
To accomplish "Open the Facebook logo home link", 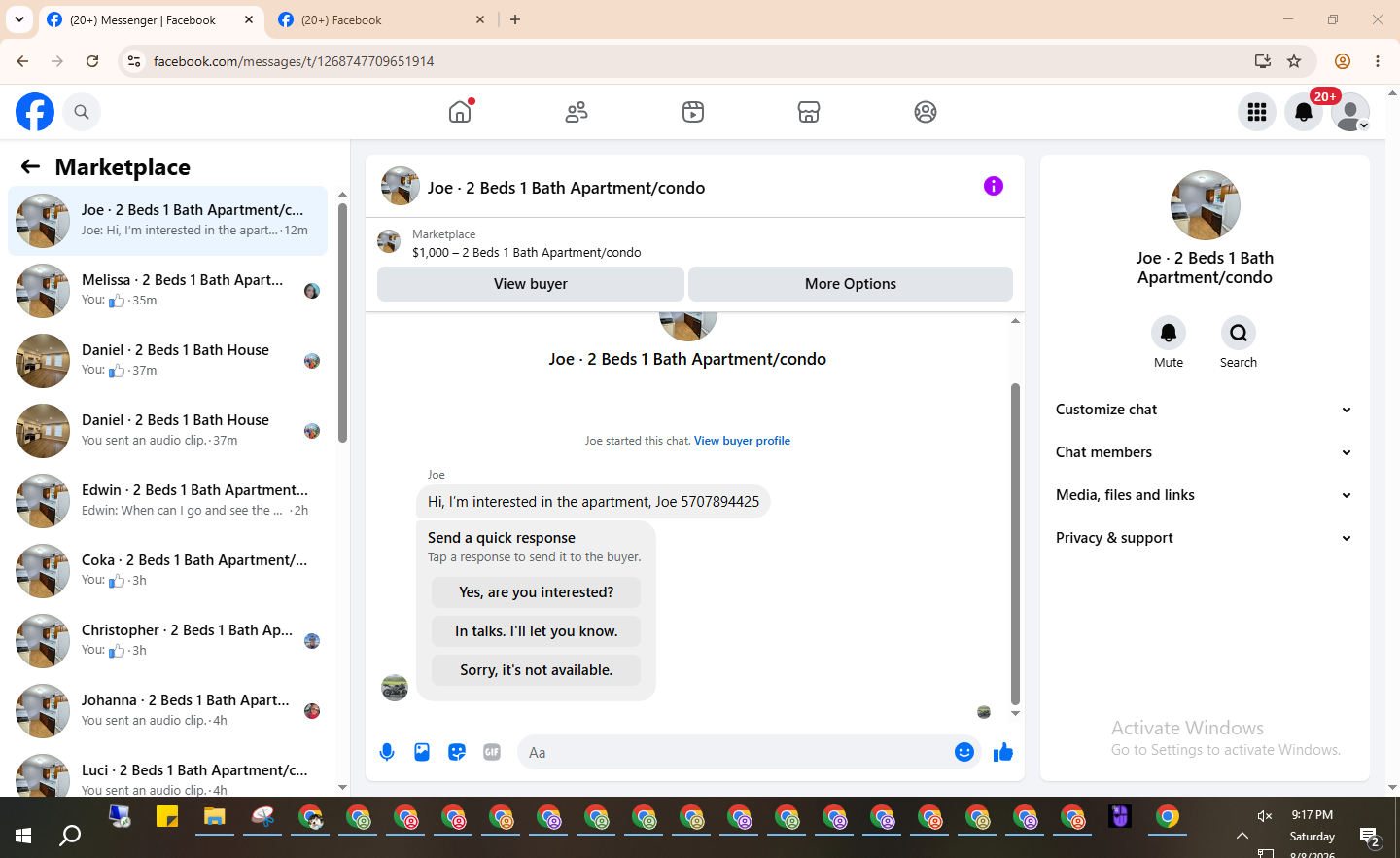I will coord(35,112).
